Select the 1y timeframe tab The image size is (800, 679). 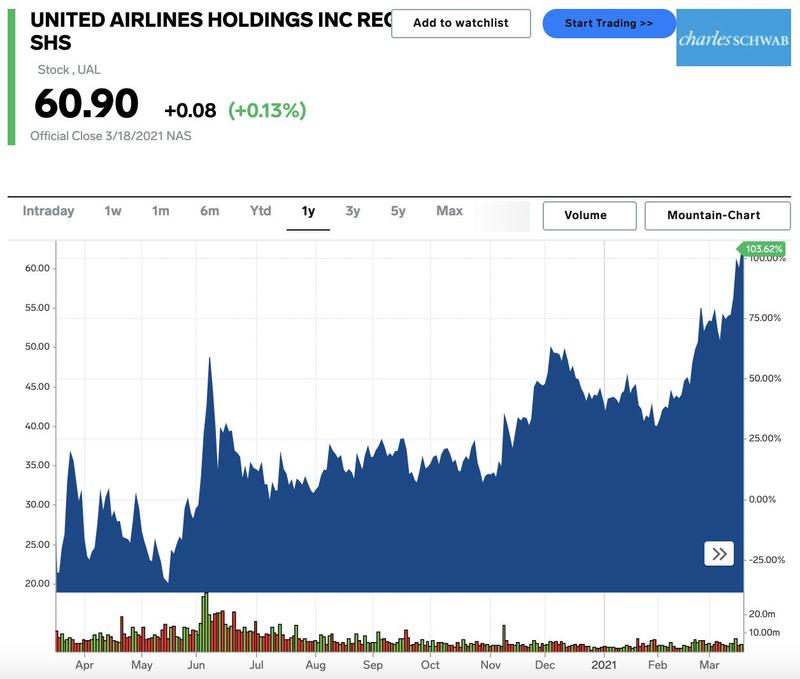coord(308,211)
